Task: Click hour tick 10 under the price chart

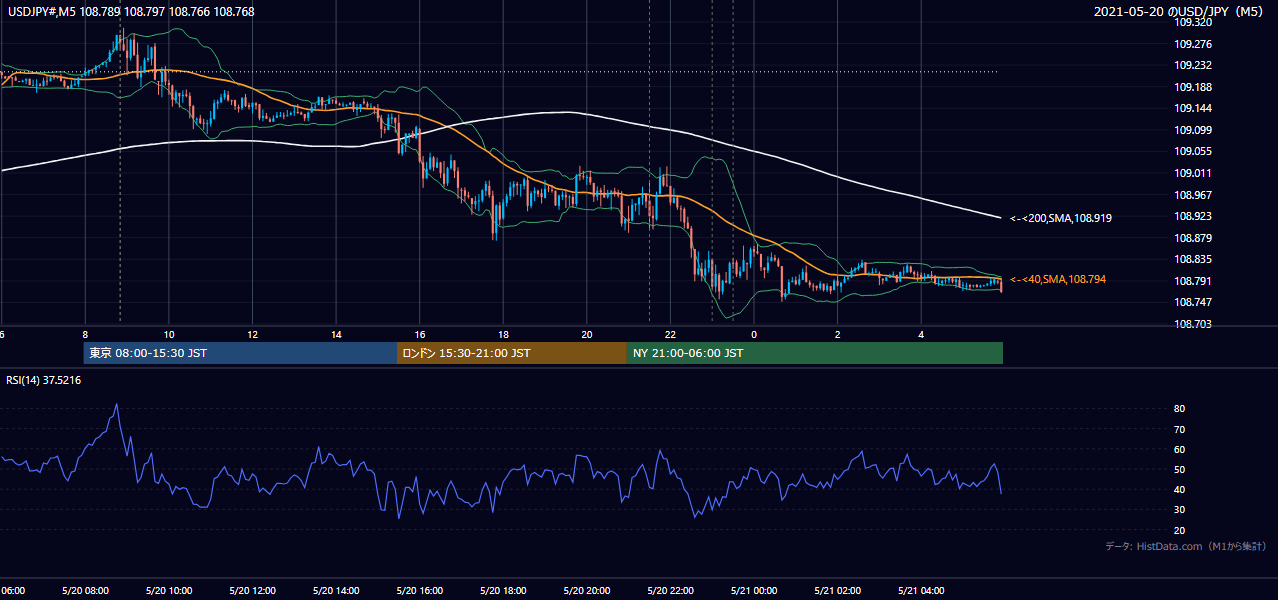Action: (169, 335)
